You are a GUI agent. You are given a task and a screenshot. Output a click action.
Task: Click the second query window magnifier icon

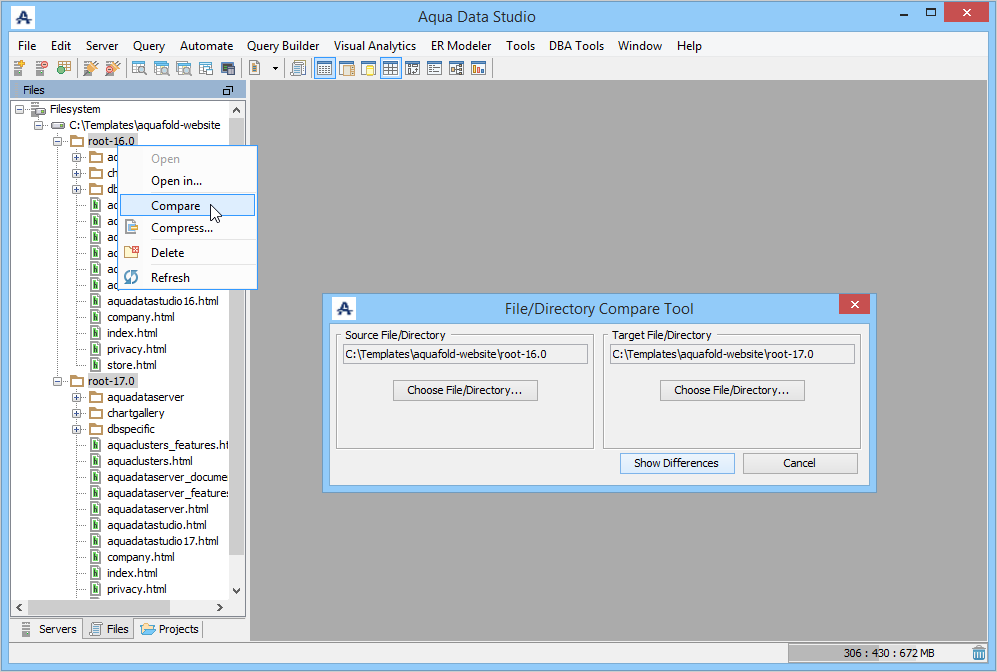[162, 68]
